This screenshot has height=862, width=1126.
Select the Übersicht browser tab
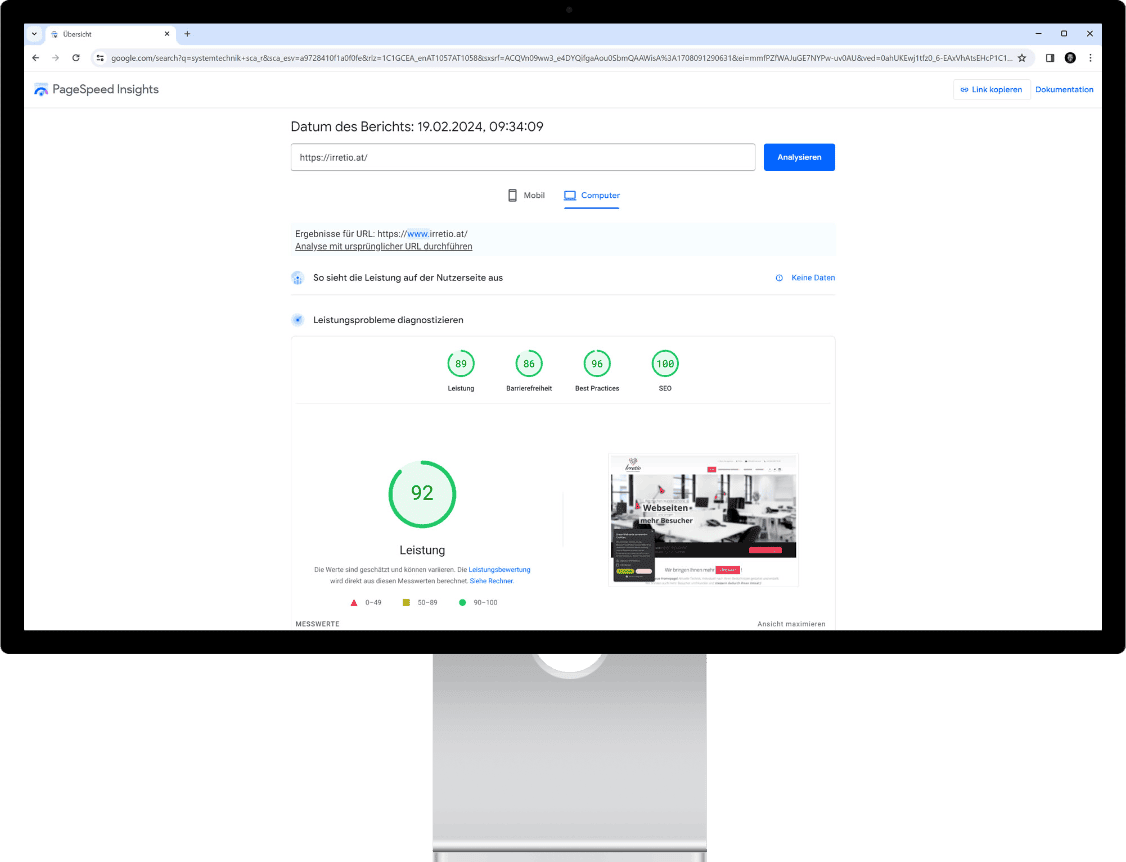(x=110, y=34)
